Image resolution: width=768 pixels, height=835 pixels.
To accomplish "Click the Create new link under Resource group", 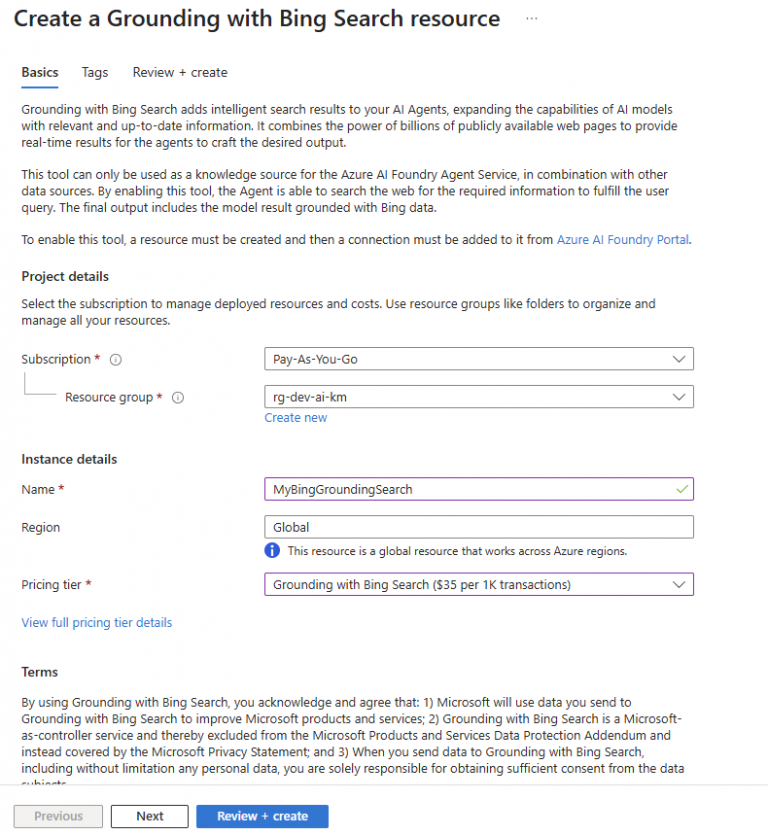I will (x=295, y=417).
